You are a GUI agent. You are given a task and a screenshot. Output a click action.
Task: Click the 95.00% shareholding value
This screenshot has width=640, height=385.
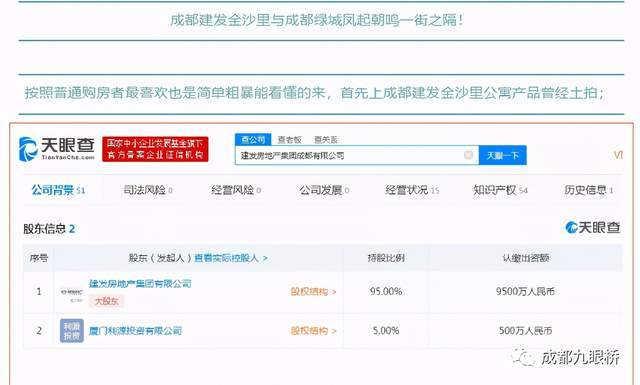click(x=386, y=291)
